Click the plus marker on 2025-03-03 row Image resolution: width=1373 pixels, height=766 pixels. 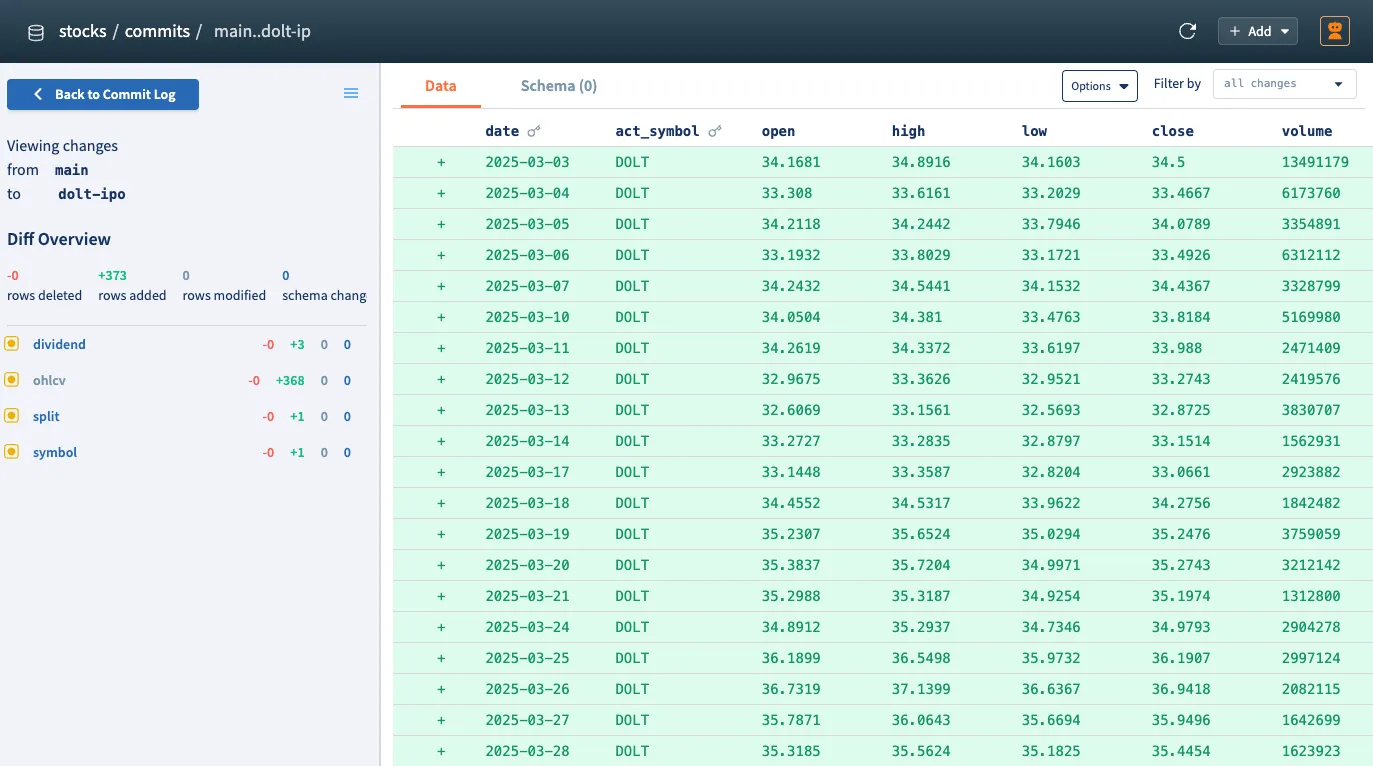tap(441, 162)
